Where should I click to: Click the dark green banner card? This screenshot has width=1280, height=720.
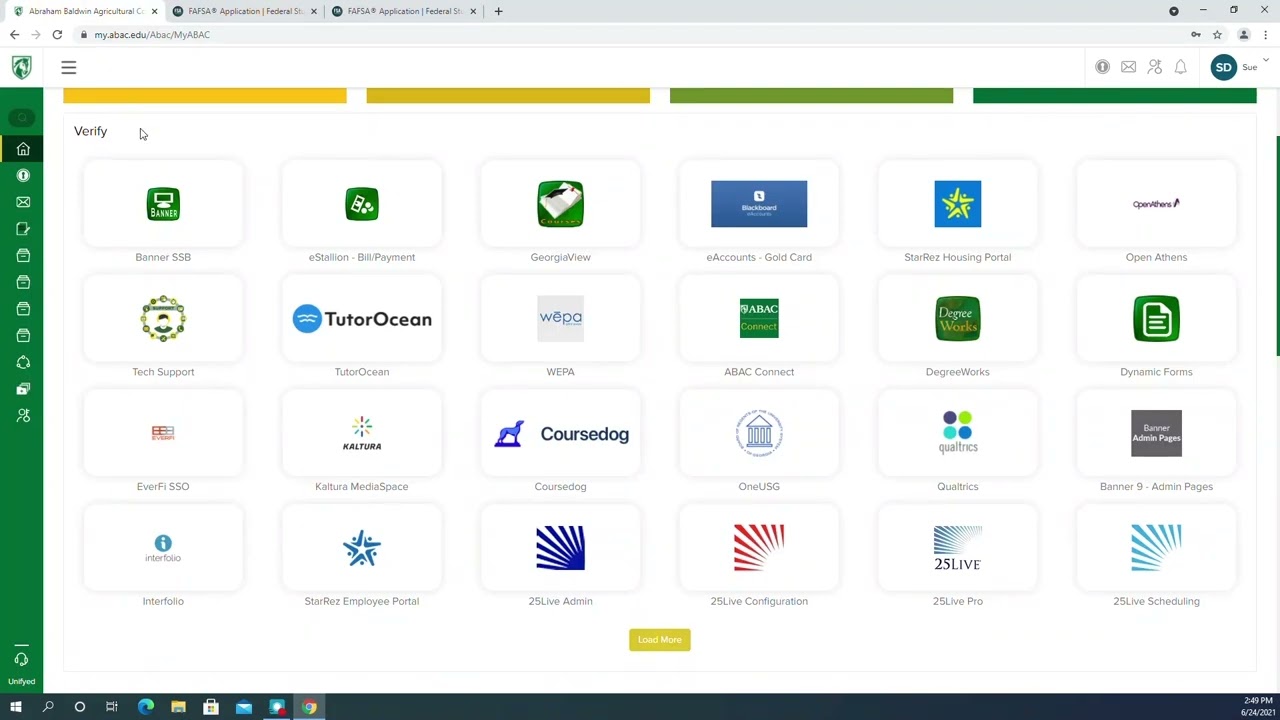1114,96
